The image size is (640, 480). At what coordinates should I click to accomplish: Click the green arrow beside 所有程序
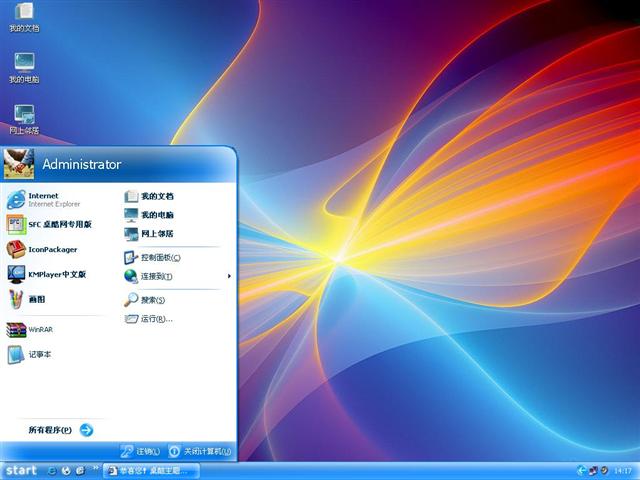click(87, 430)
